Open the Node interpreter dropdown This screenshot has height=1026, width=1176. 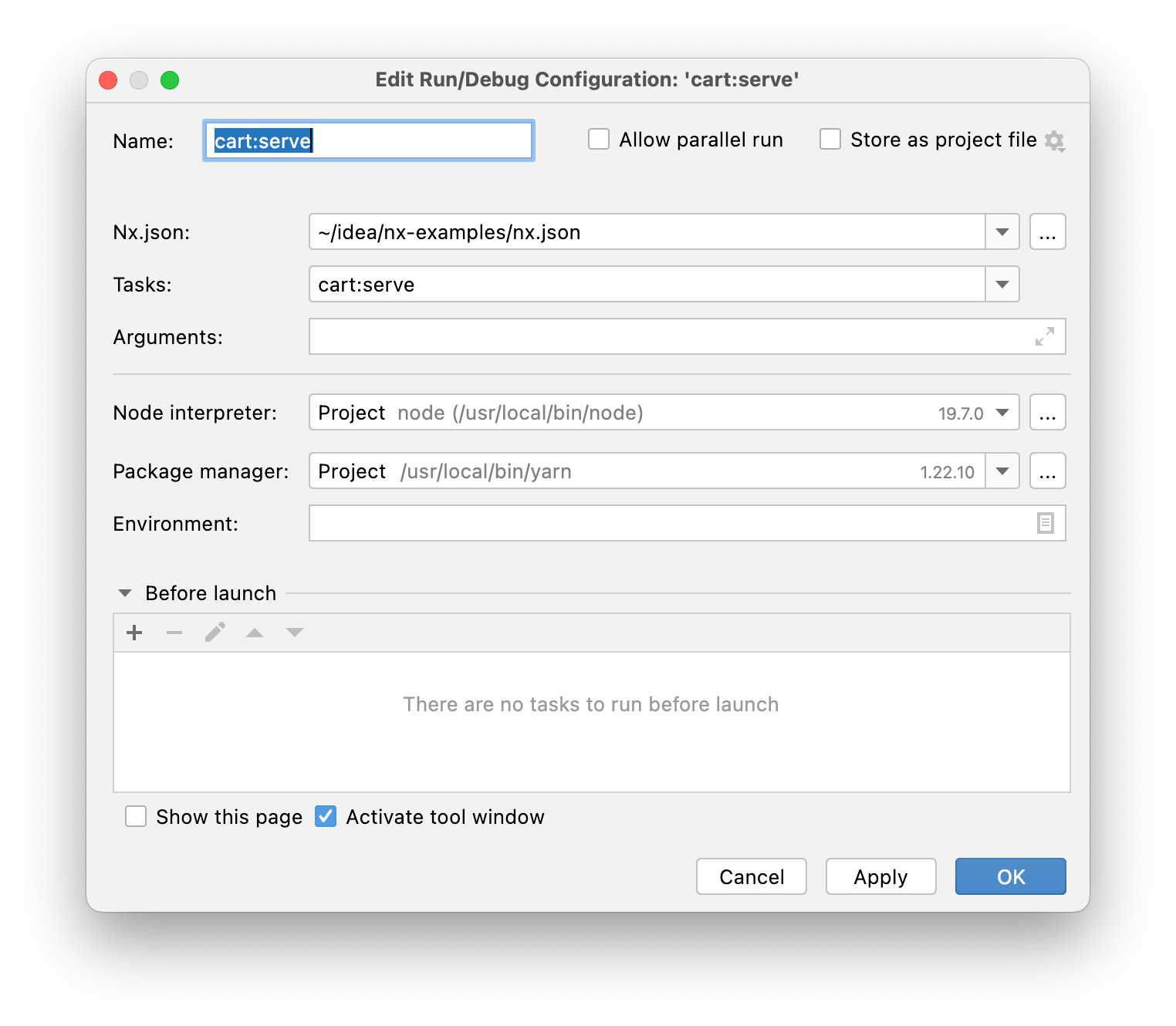(x=1002, y=412)
